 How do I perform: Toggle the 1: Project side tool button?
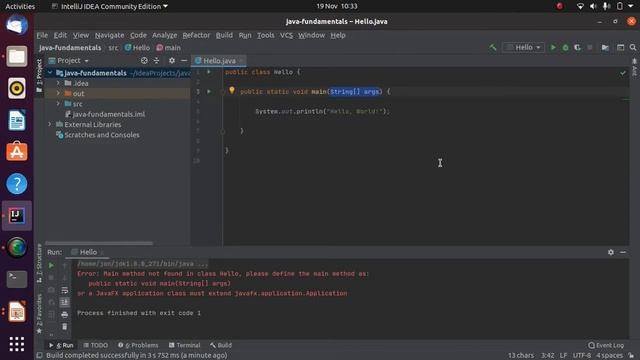tap(39, 76)
